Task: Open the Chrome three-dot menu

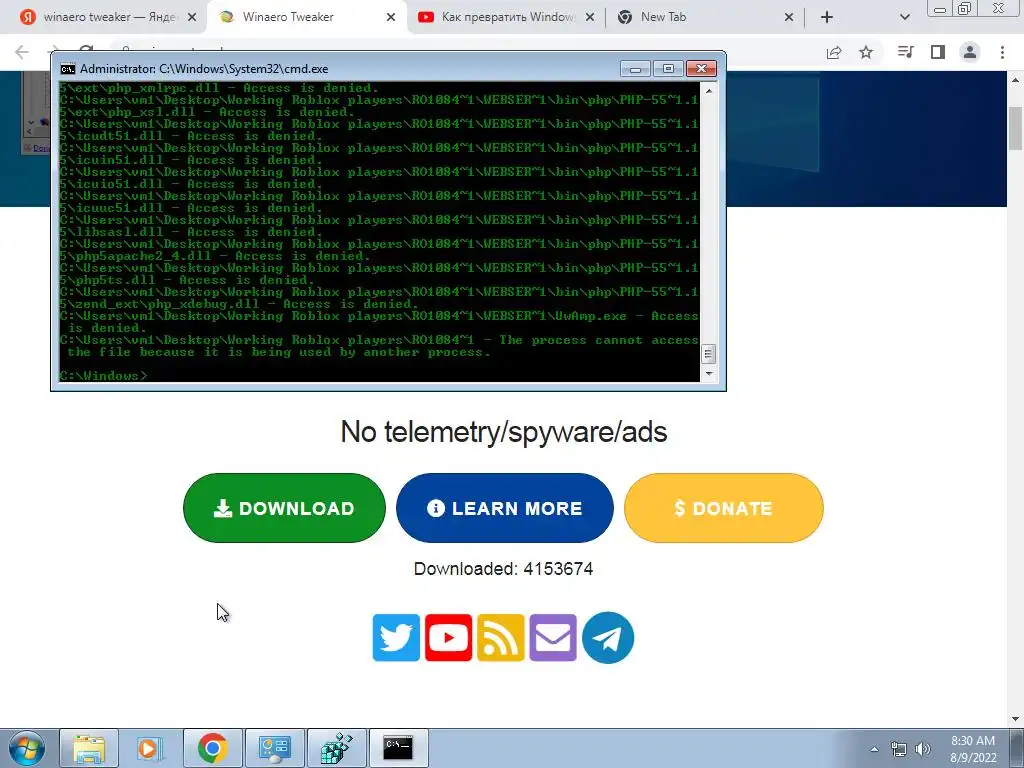Action: coord(1002,52)
